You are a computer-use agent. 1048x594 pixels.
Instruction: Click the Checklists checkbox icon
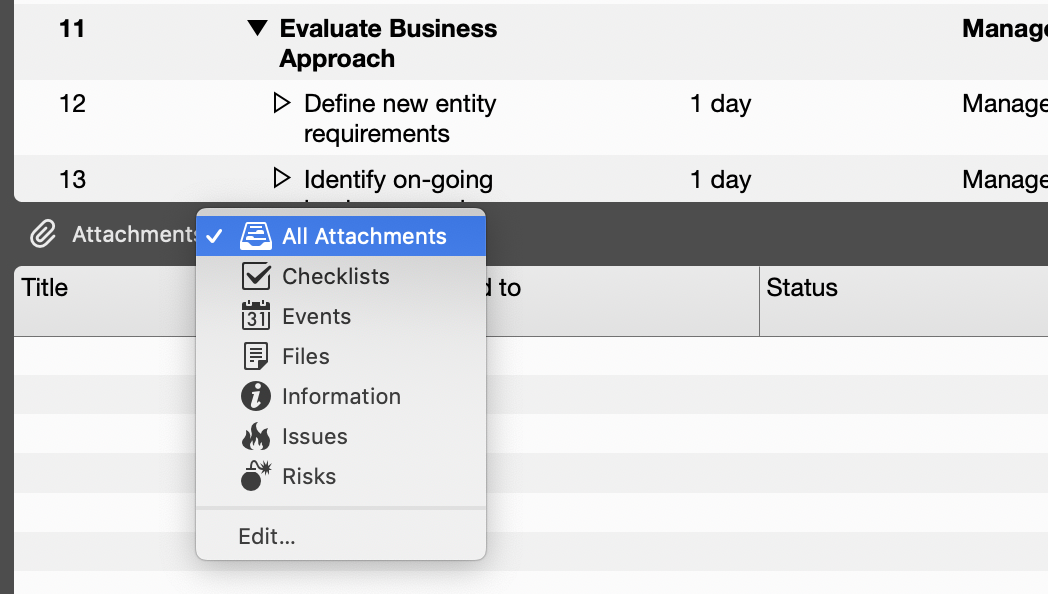click(257, 276)
